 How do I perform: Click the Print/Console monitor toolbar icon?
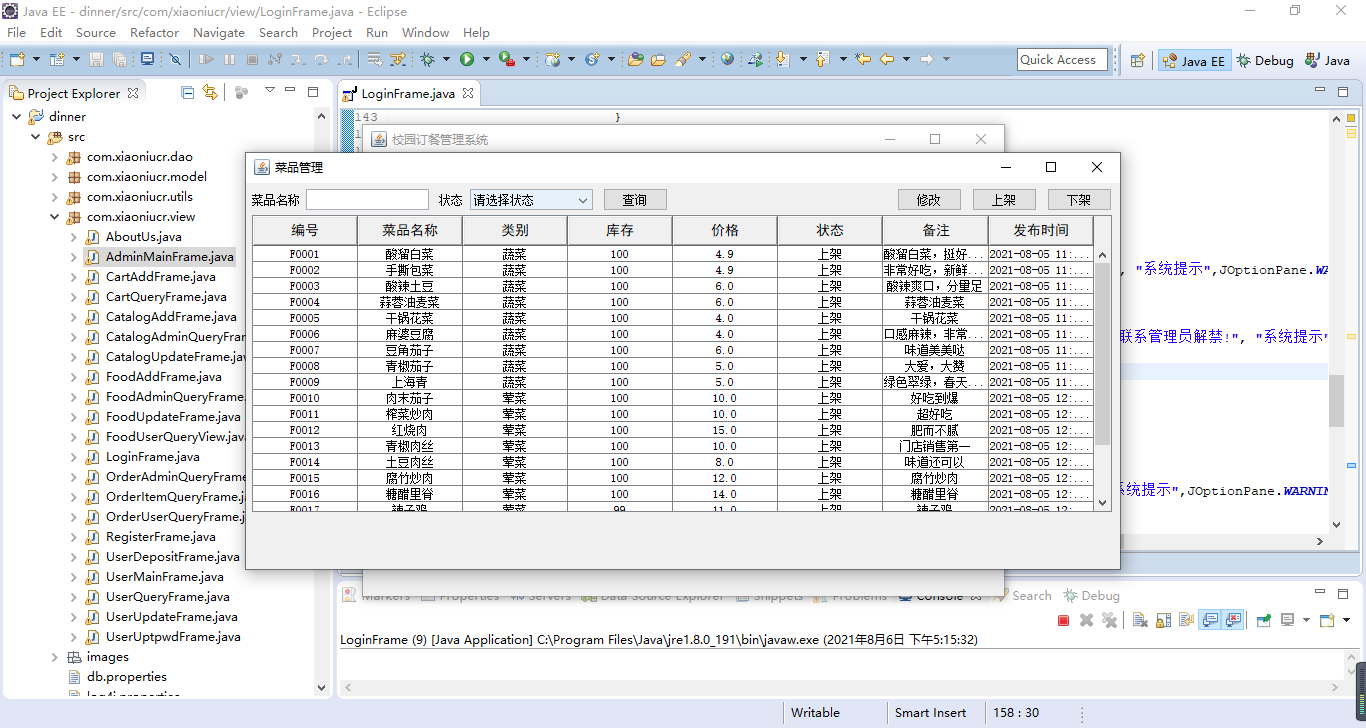147,59
